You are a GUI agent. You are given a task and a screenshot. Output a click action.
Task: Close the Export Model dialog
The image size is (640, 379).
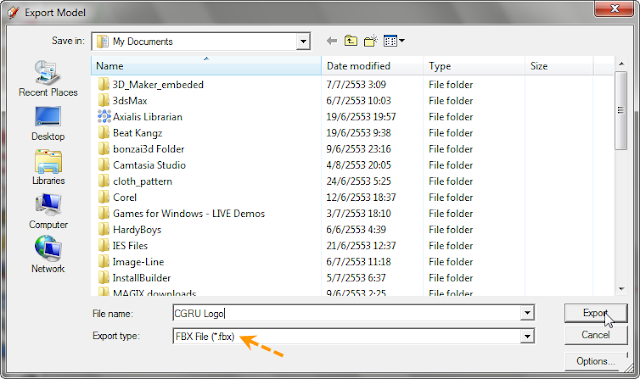[614, 8]
